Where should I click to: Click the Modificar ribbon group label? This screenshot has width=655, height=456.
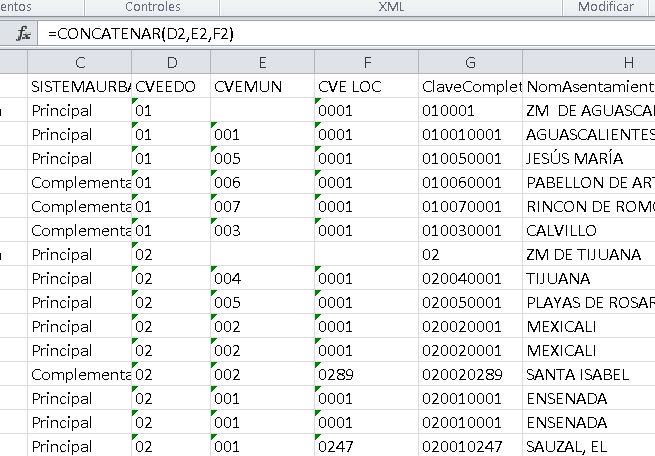(x=606, y=7)
